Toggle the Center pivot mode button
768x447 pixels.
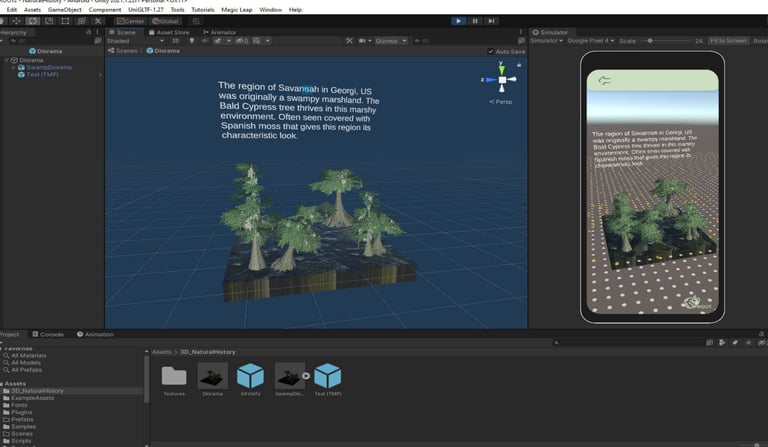[131, 20]
